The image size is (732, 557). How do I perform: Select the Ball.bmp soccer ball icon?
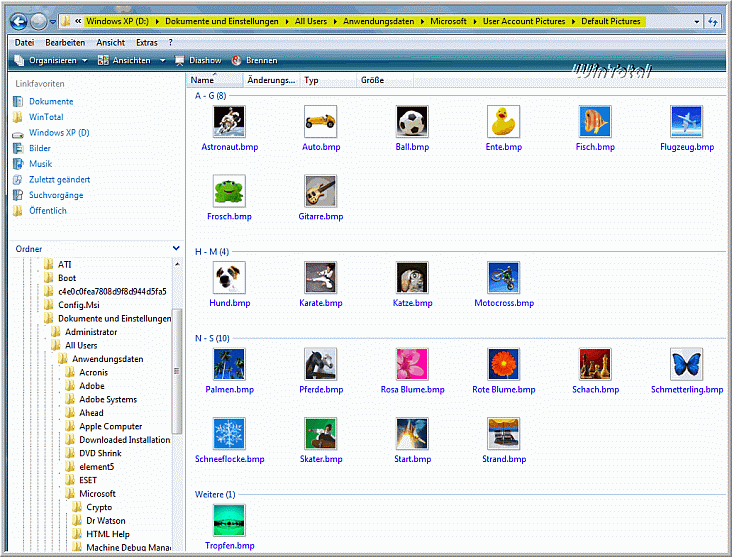pos(412,121)
